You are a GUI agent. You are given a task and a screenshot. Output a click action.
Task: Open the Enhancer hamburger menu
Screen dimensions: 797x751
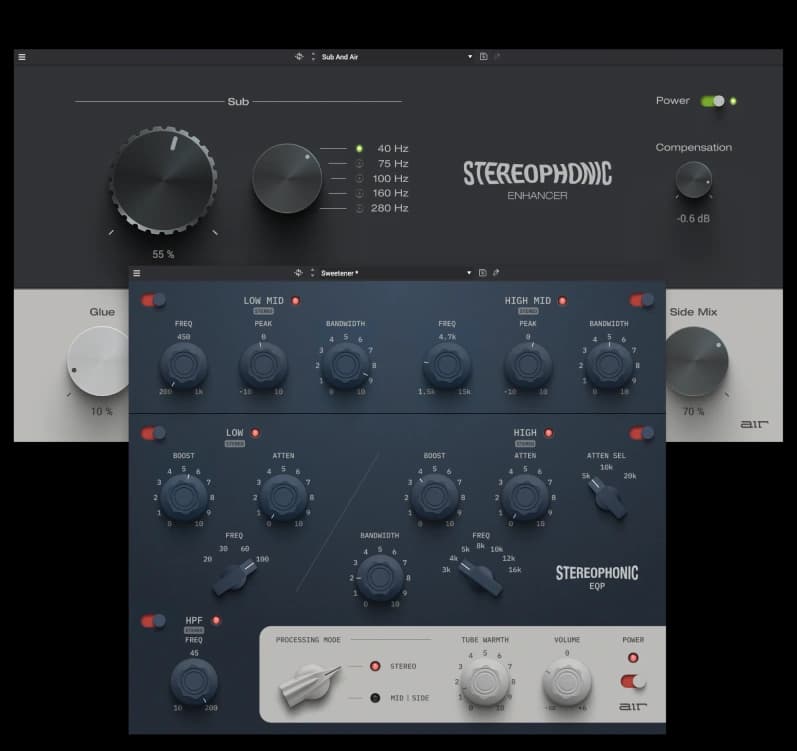click(22, 57)
